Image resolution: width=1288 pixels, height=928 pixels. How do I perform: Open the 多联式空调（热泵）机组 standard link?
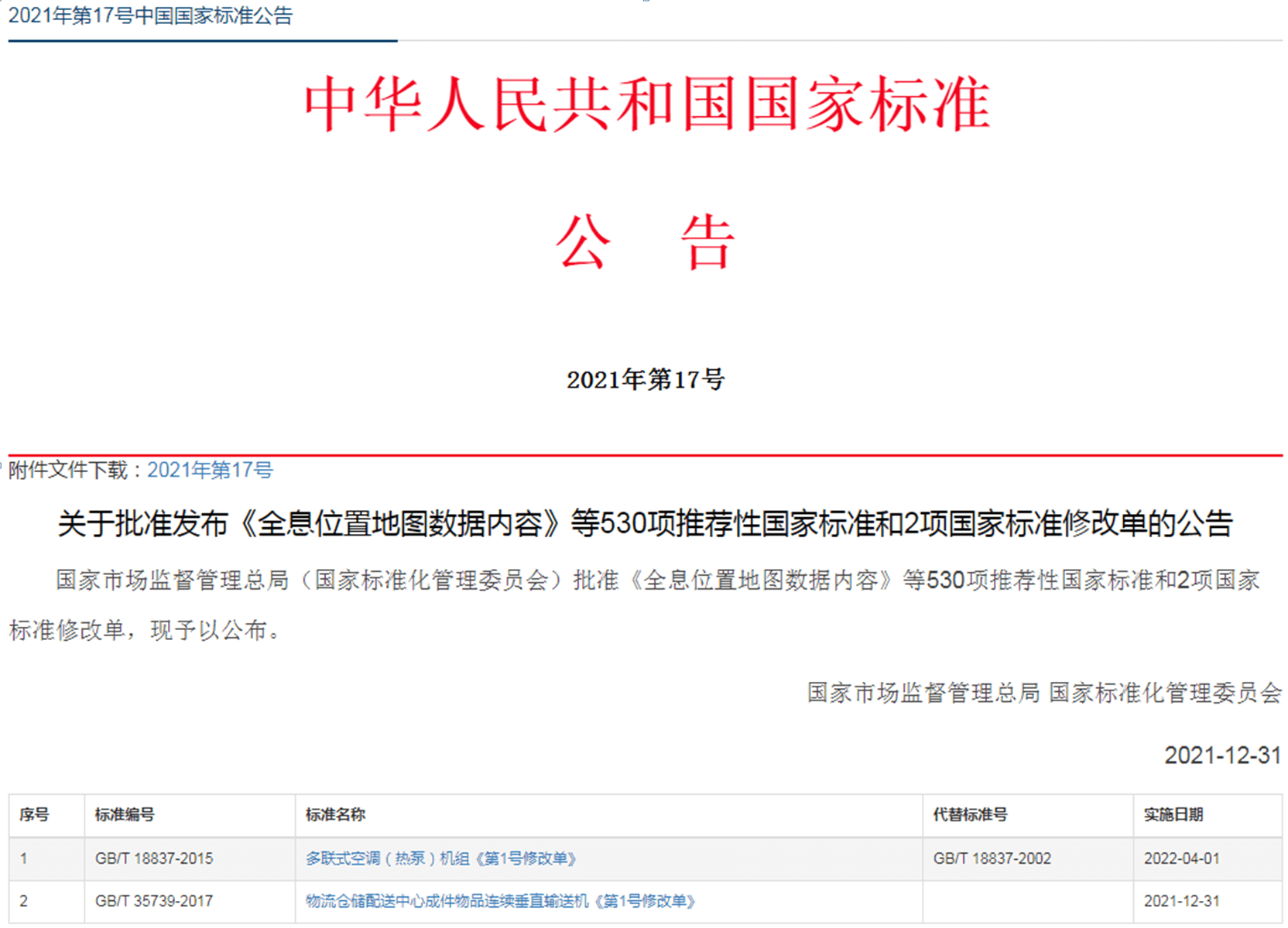(440, 858)
